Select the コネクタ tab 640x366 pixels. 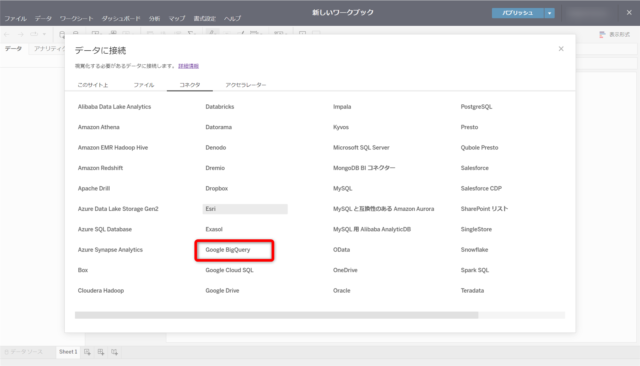(x=190, y=85)
